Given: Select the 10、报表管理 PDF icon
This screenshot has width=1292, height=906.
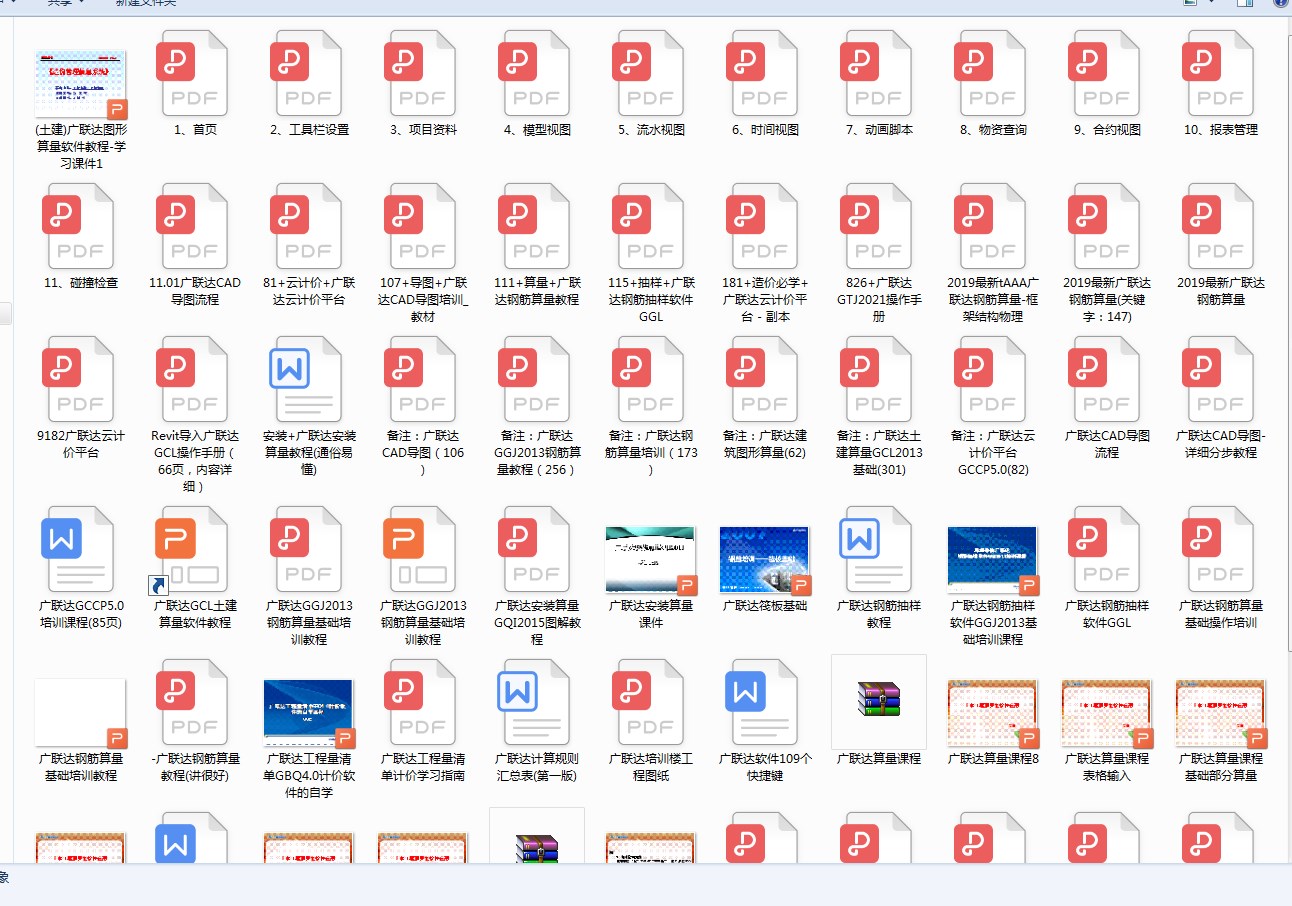Looking at the screenshot, I should 1217,74.
